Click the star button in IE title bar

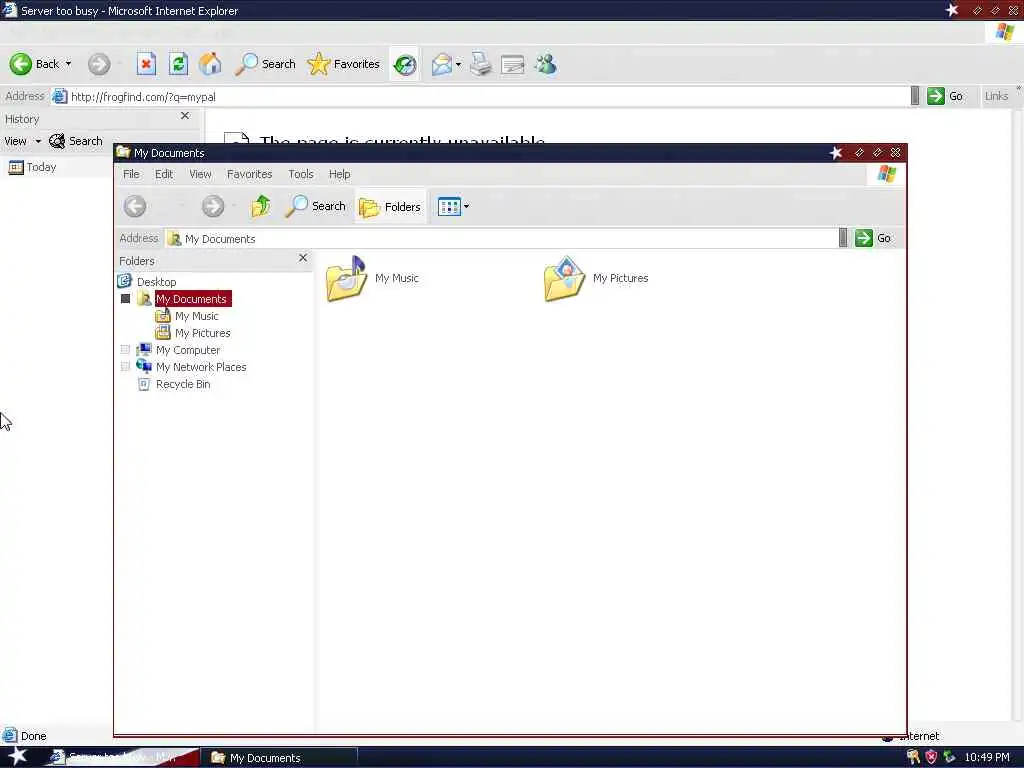tap(952, 10)
